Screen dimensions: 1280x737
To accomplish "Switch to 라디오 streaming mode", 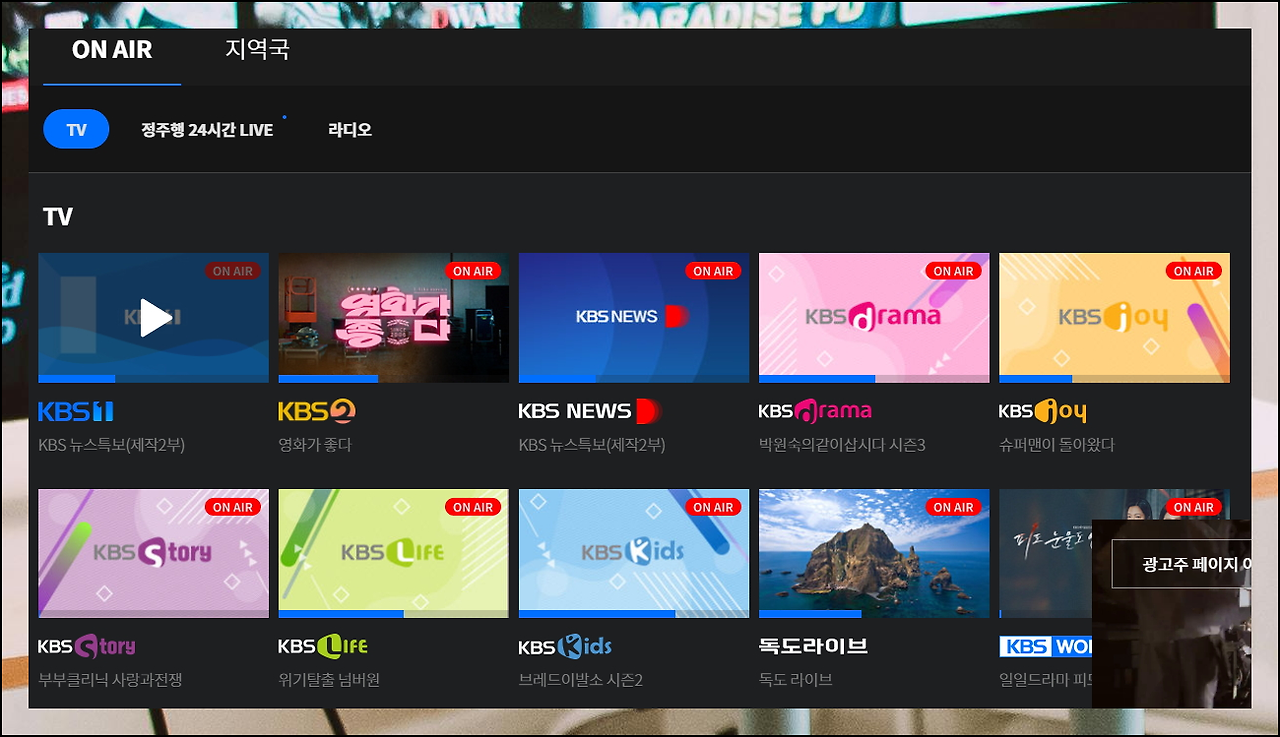I will click(x=349, y=129).
